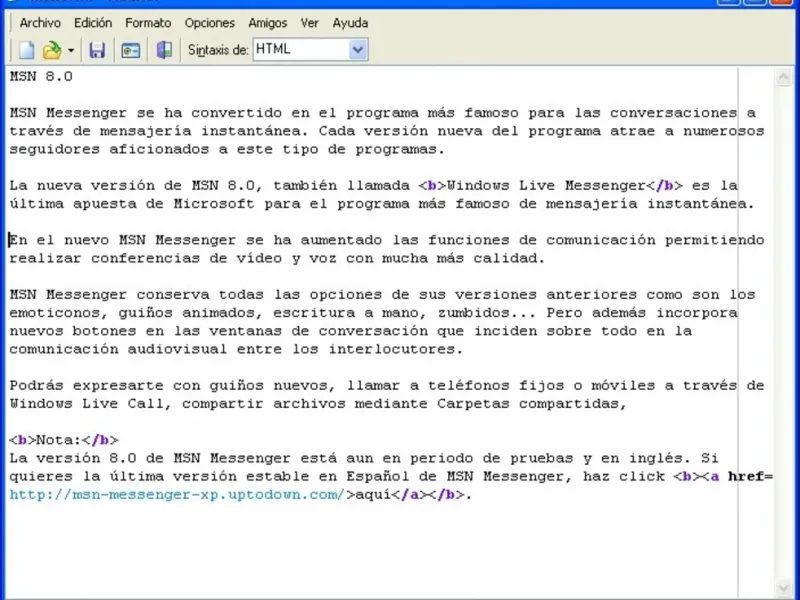Click the msn-messenger-xp.uptodown.com URL text
This screenshot has width=800, height=600.
coord(178,494)
